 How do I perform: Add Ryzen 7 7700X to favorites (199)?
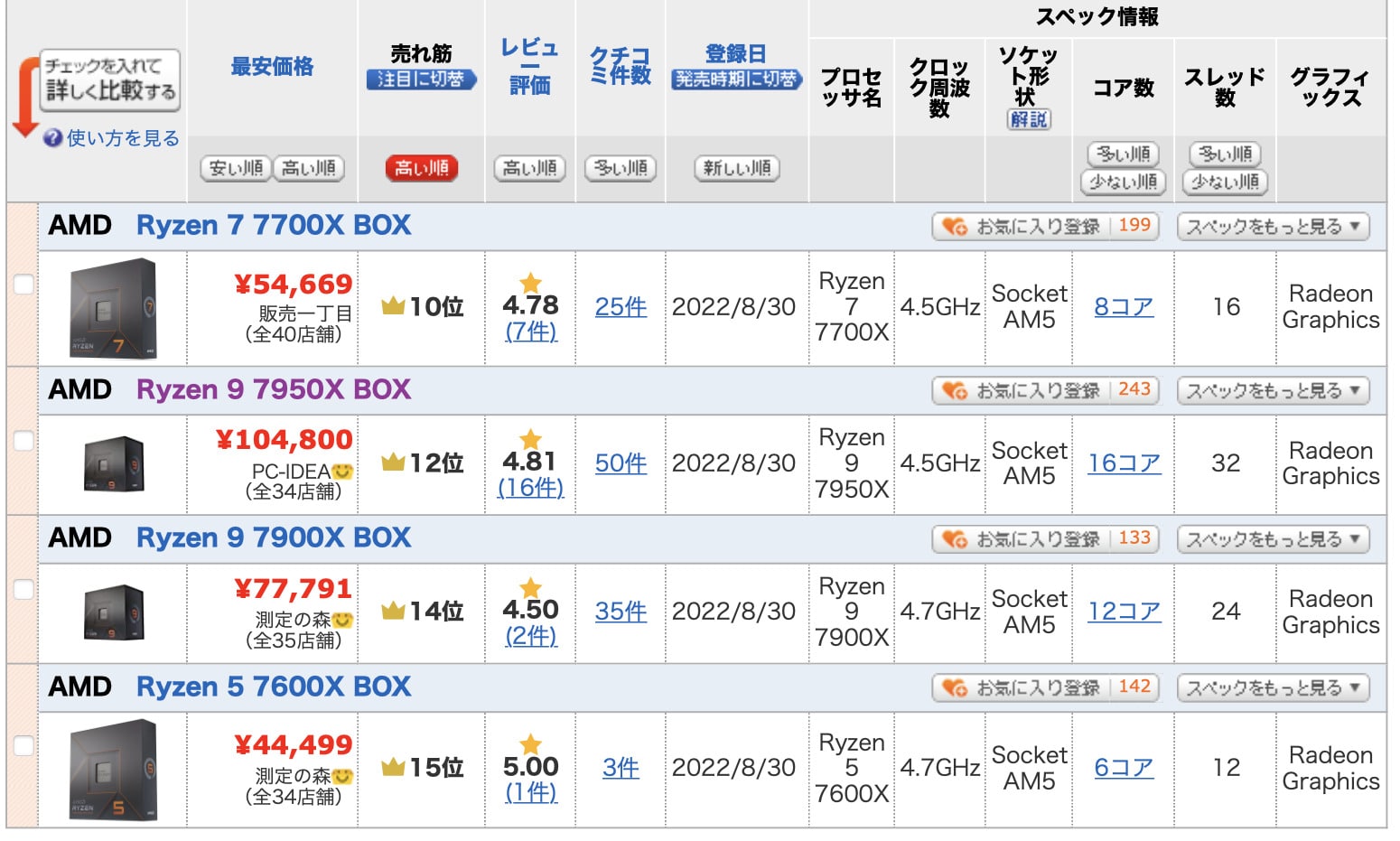tap(1046, 226)
